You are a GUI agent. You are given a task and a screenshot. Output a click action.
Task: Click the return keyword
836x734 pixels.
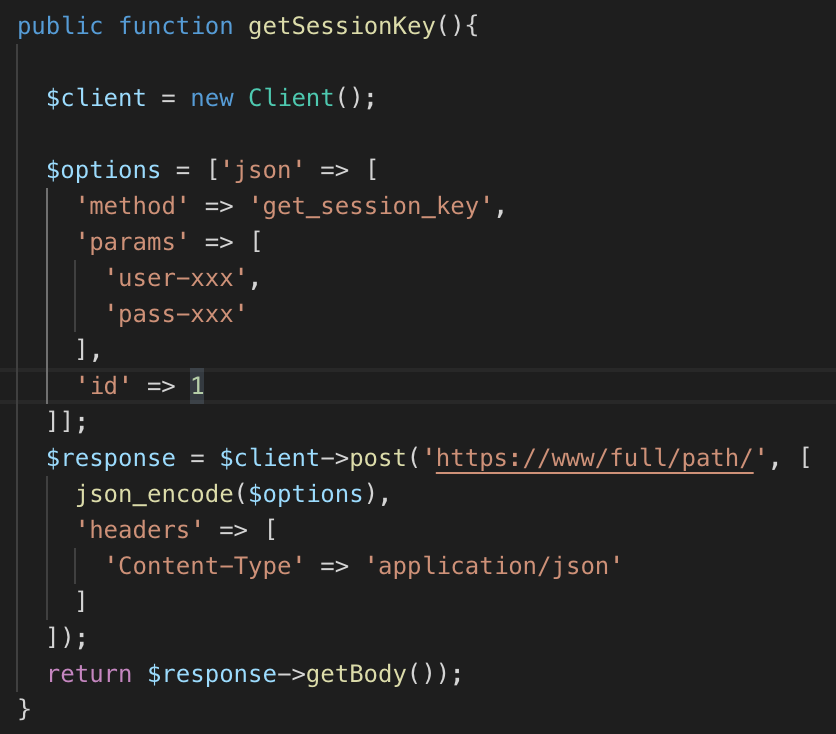88,674
